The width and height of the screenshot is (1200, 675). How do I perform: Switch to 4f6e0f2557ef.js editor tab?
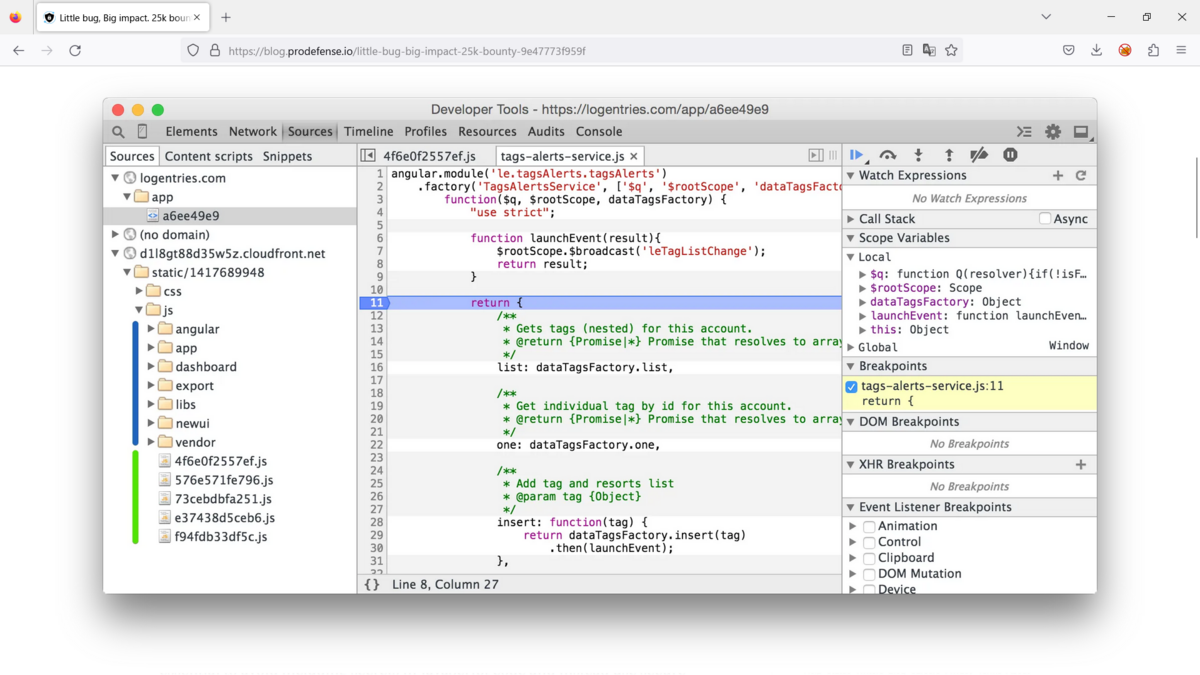tap(429, 156)
